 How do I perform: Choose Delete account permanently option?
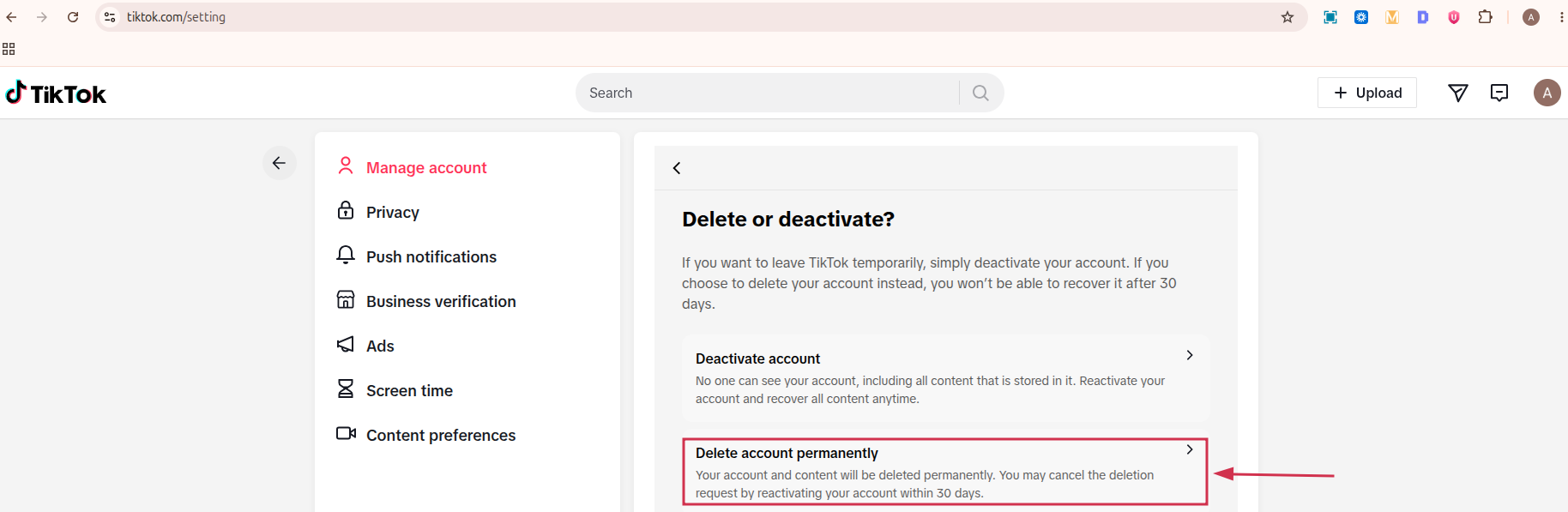coord(945,472)
